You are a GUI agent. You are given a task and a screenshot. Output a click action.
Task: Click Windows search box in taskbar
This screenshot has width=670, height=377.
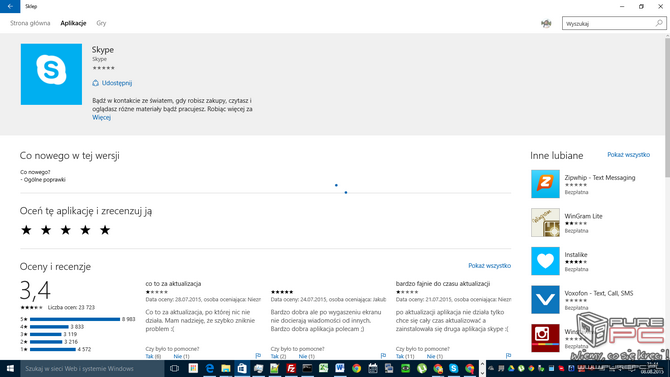click(92, 368)
